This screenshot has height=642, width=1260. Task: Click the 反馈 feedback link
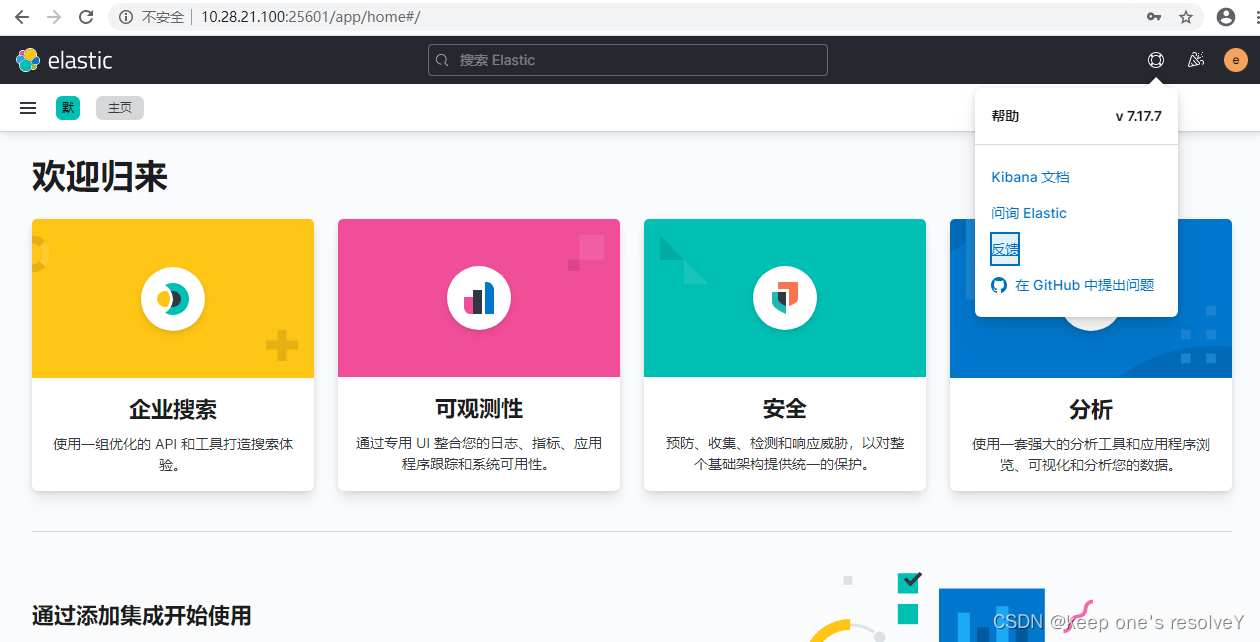[1005, 249]
